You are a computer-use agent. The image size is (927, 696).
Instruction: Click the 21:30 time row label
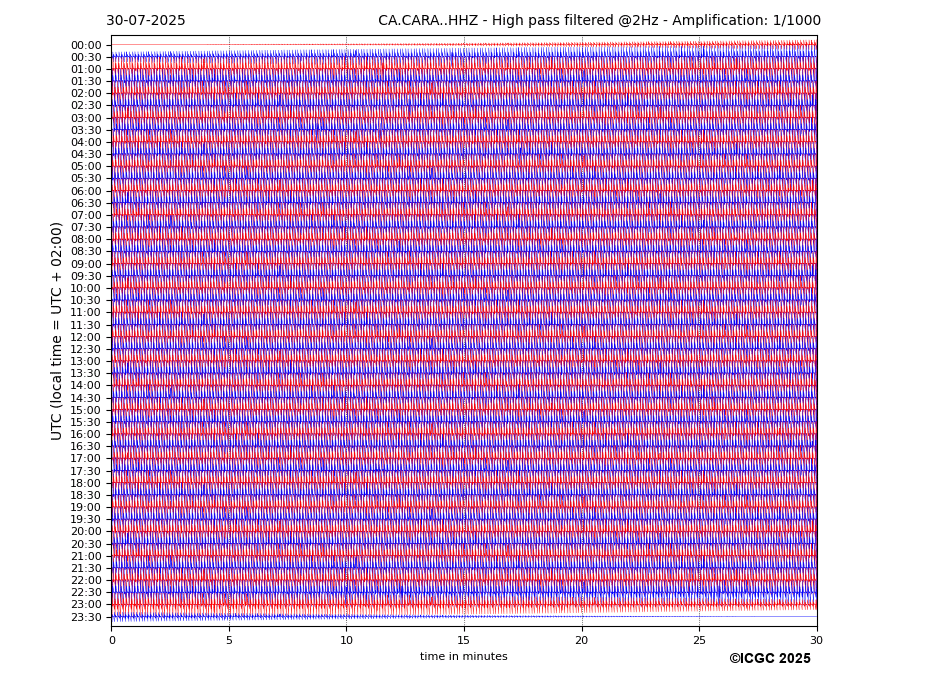tap(86, 568)
